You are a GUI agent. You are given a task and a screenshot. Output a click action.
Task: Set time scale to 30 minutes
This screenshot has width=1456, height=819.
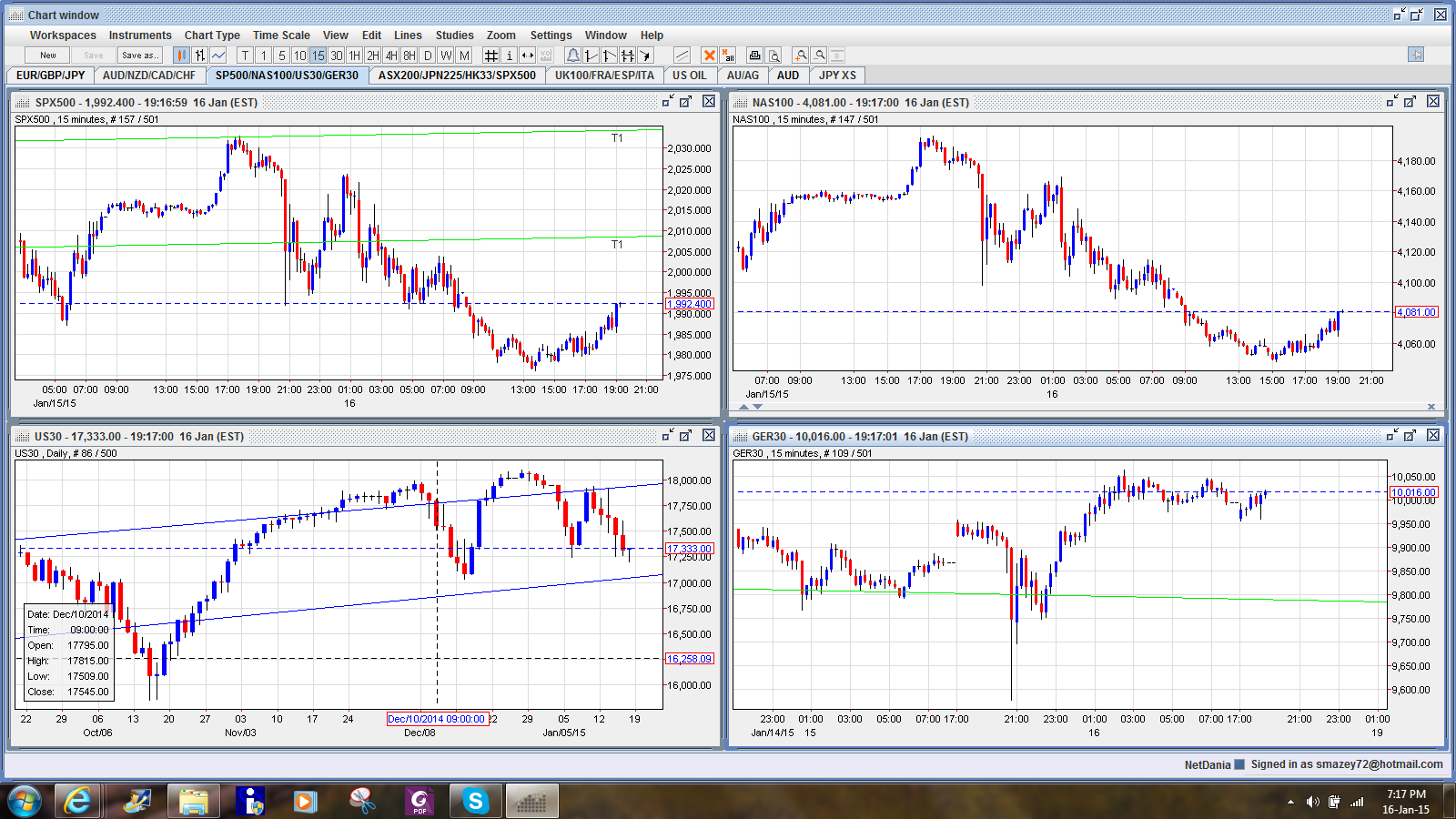tap(337, 56)
